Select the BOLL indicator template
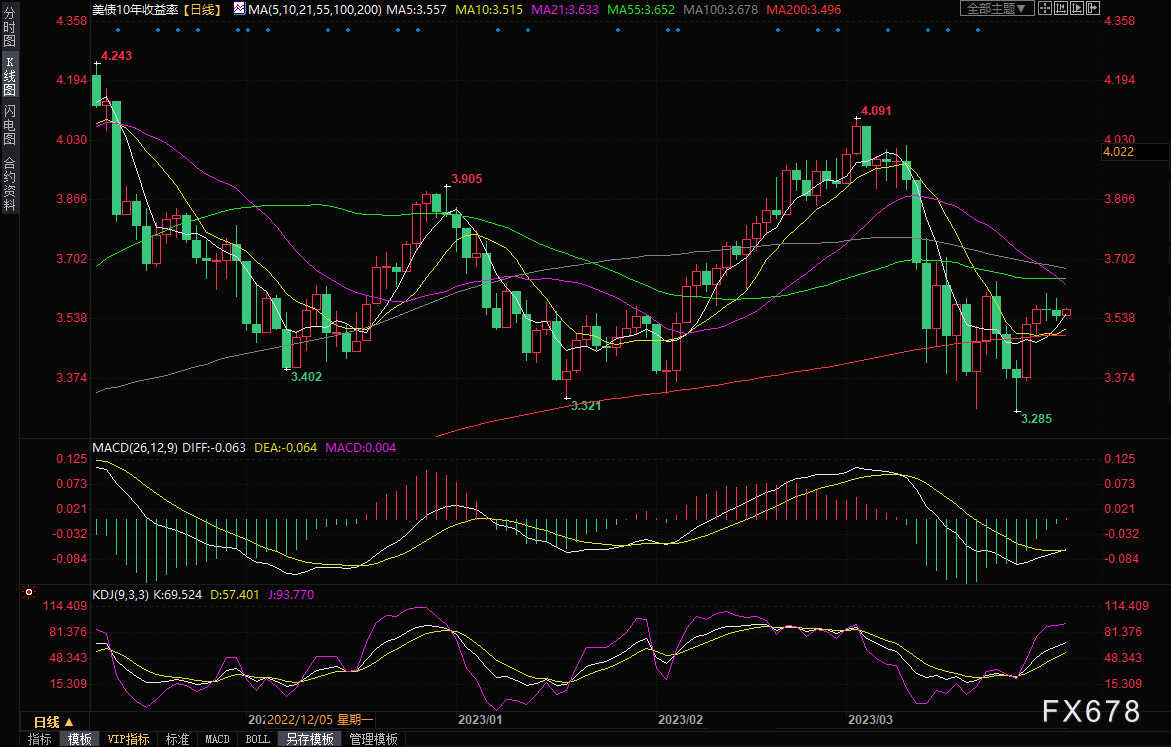The image size is (1171, 747). 257,739
